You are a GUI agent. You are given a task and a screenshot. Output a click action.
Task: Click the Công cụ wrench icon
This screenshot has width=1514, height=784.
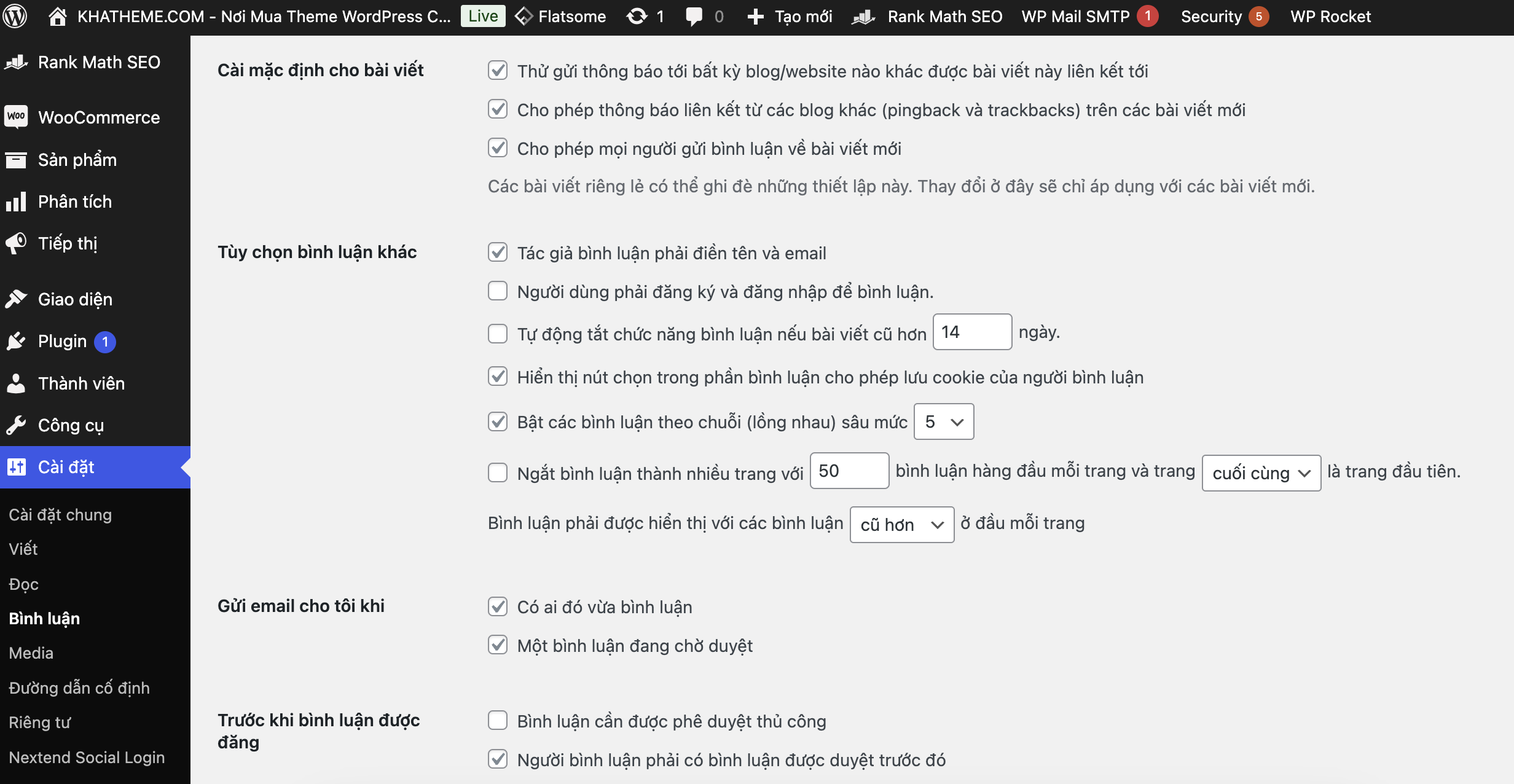(16, 425)
